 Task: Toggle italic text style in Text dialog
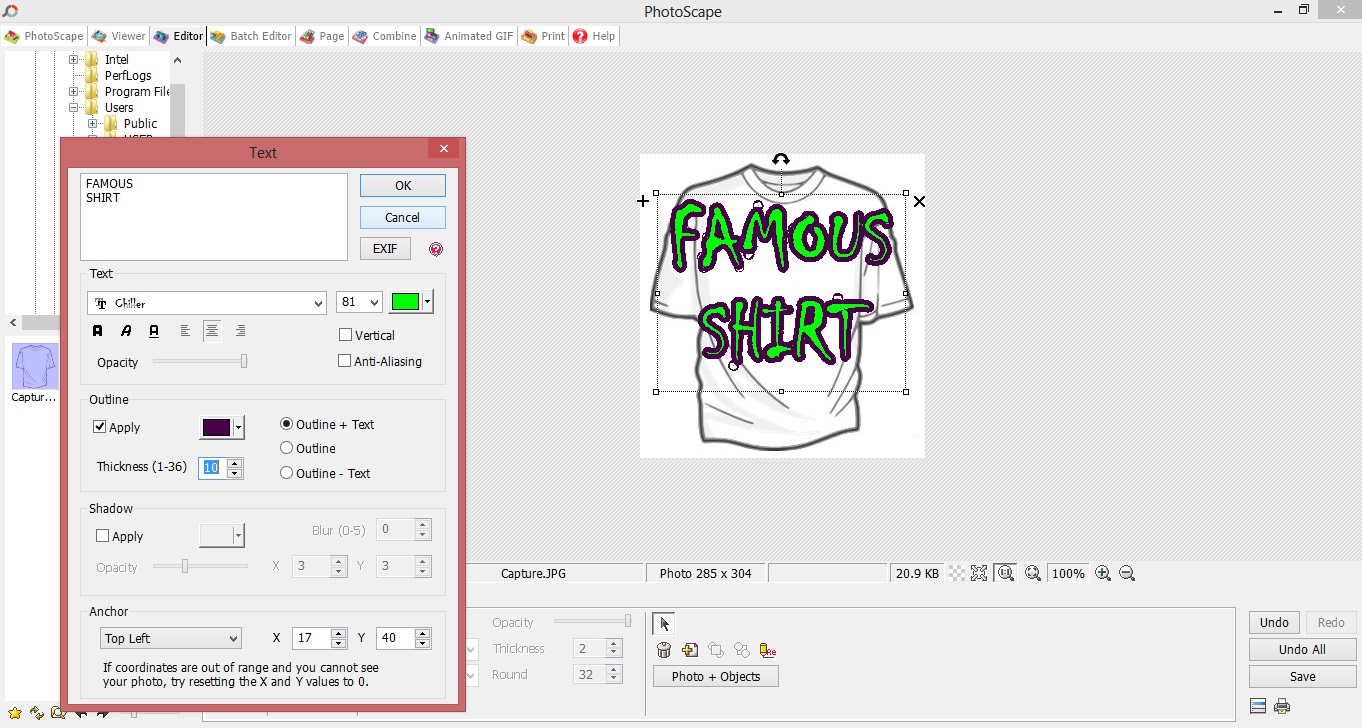tap(126, 331)
